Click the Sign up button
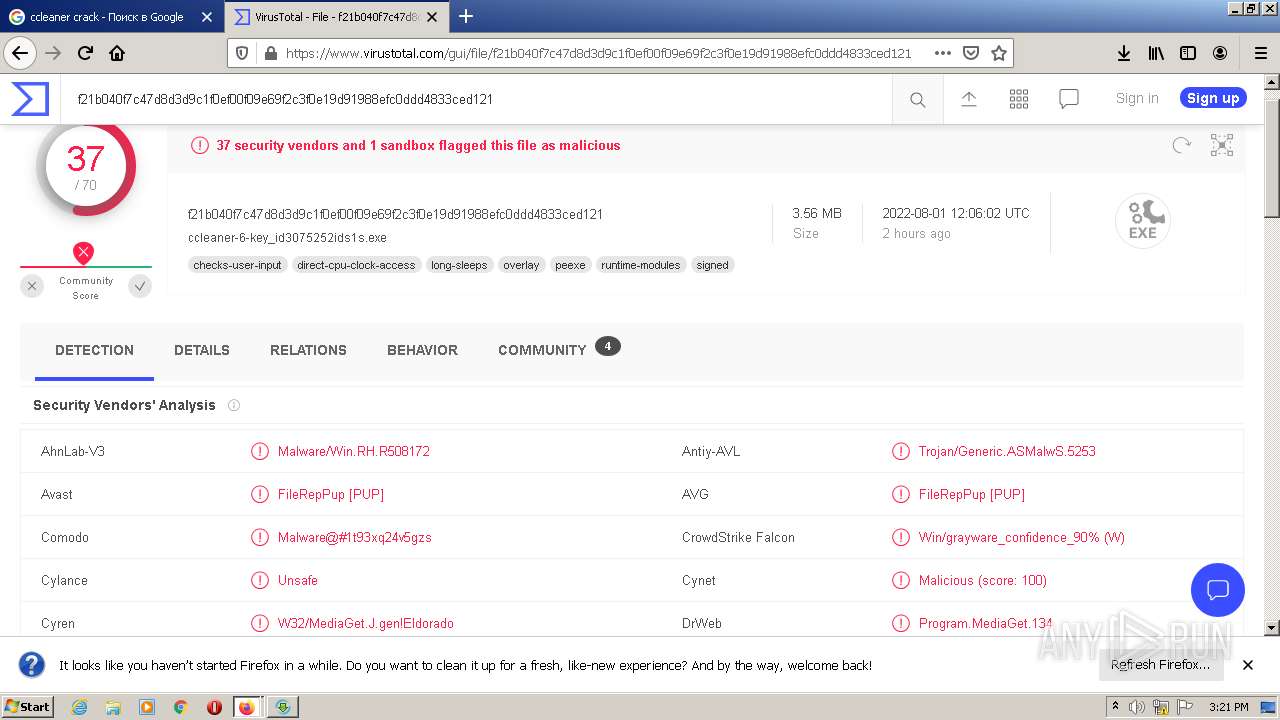The image size is (1280, 720). tap(1213, 98)
